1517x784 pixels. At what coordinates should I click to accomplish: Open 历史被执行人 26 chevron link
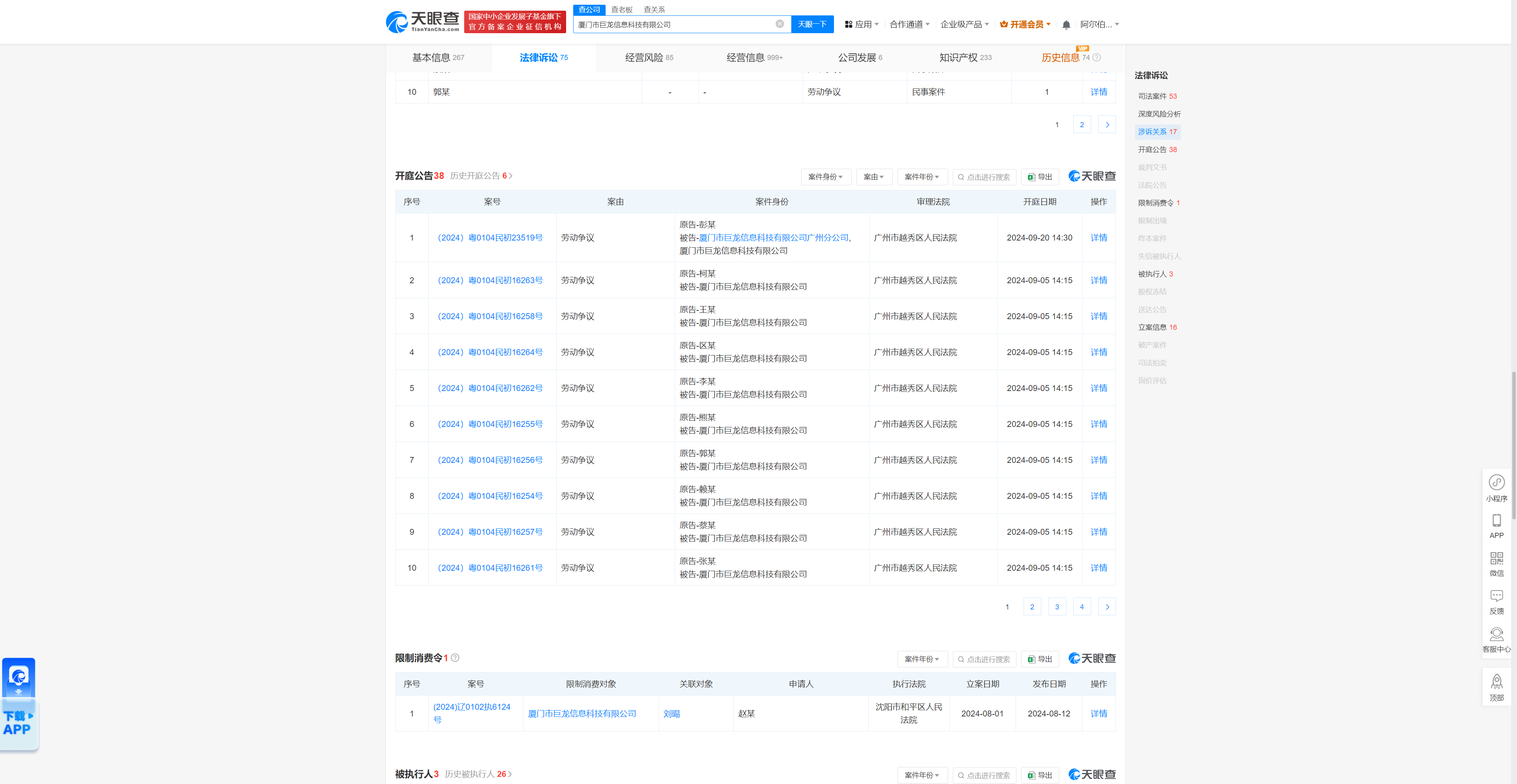478,774
